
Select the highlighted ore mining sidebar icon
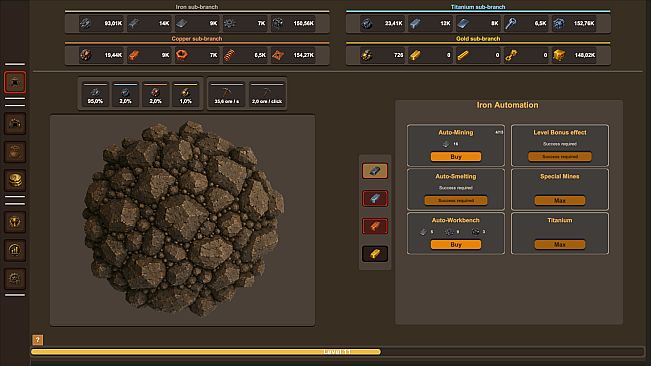tap(15, 82)
